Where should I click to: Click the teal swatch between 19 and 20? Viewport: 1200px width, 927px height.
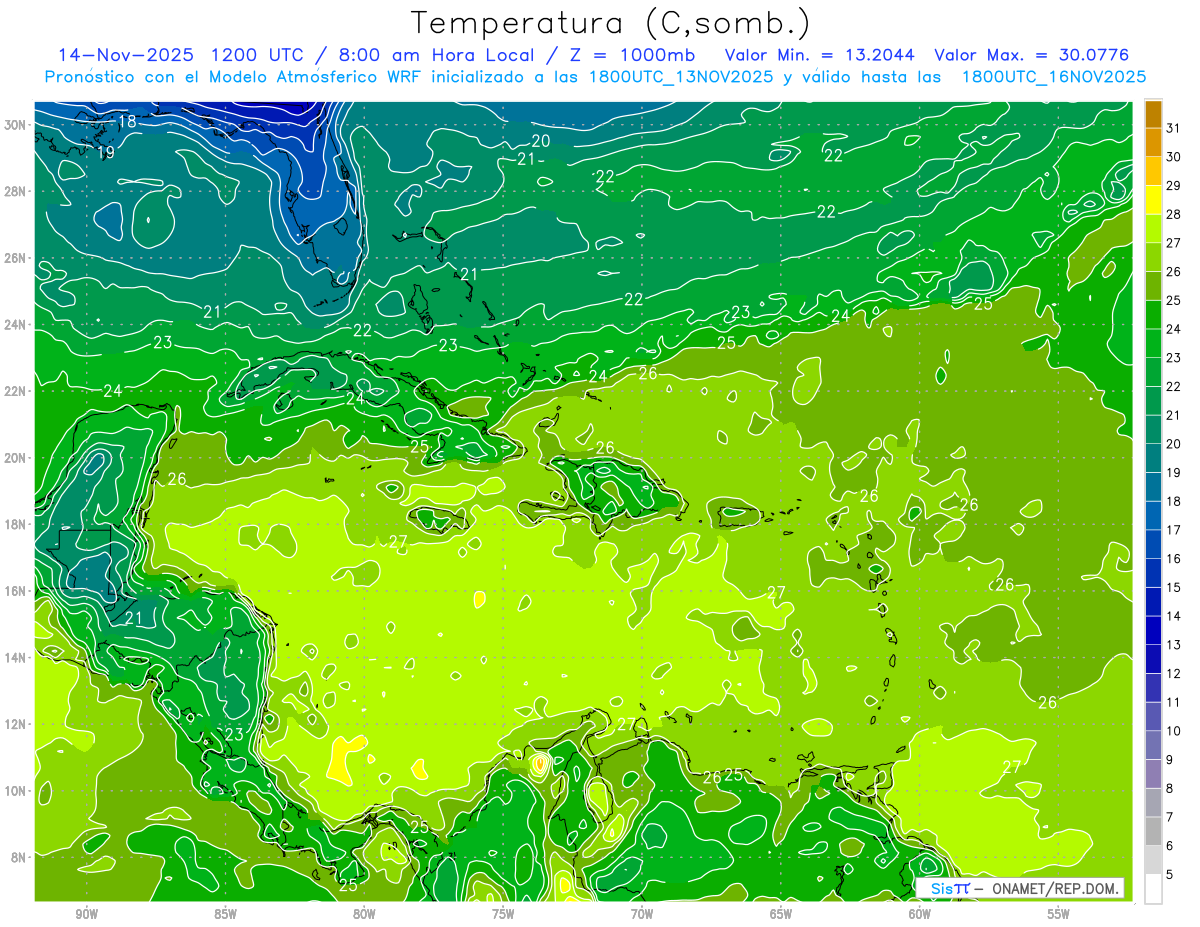1153,459
